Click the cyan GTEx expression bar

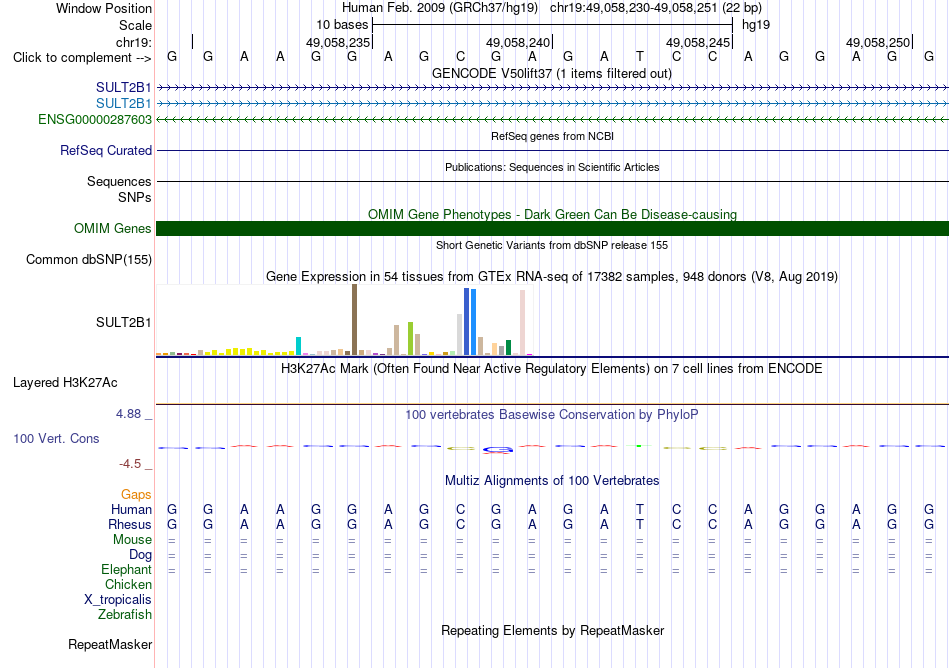coord(298,346)
